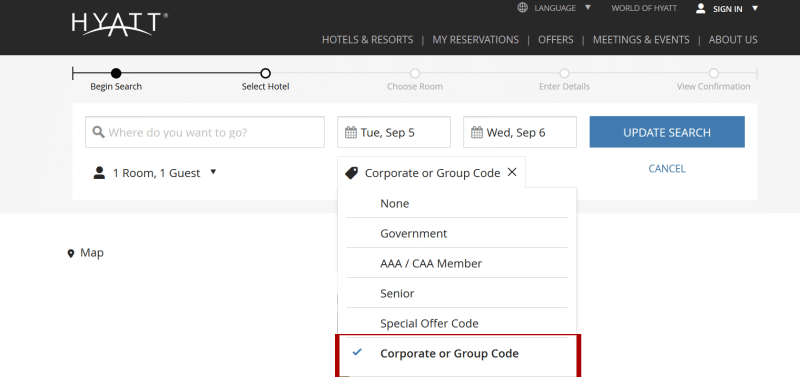Open Offers menu item
800x377 pixels.
tap(556, 40)
